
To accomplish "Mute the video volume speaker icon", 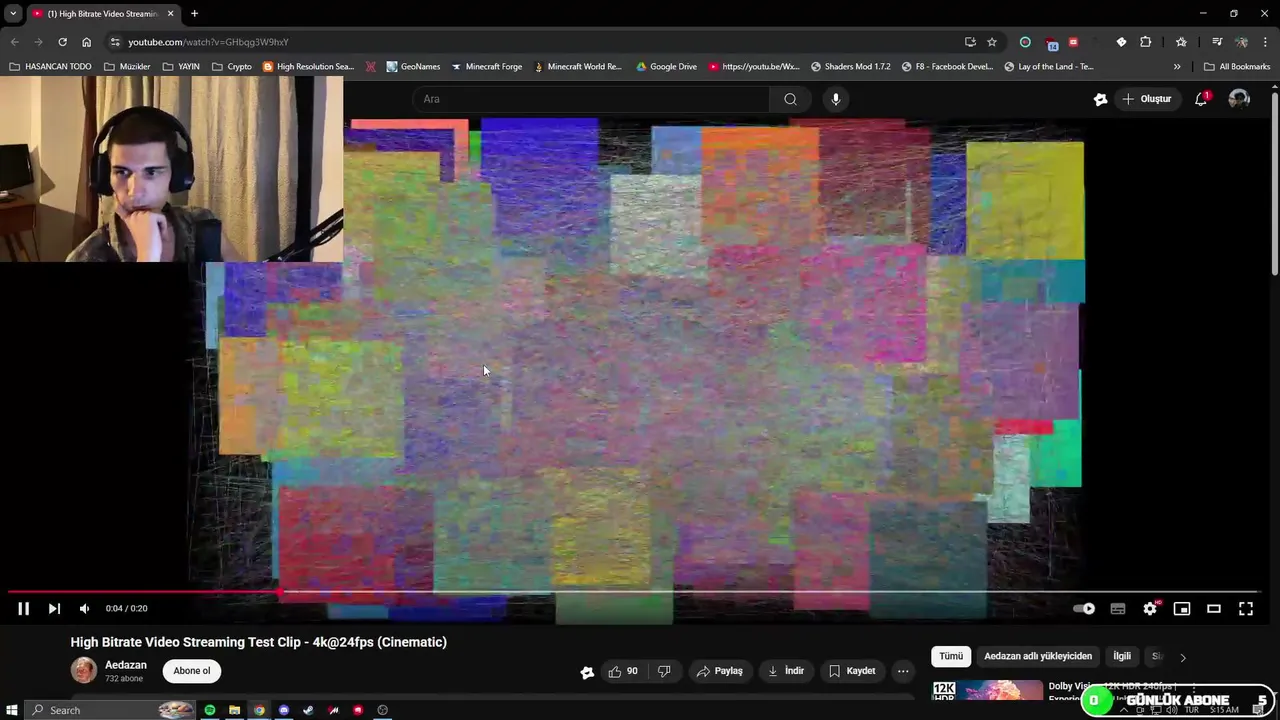I will coord(85,608).
